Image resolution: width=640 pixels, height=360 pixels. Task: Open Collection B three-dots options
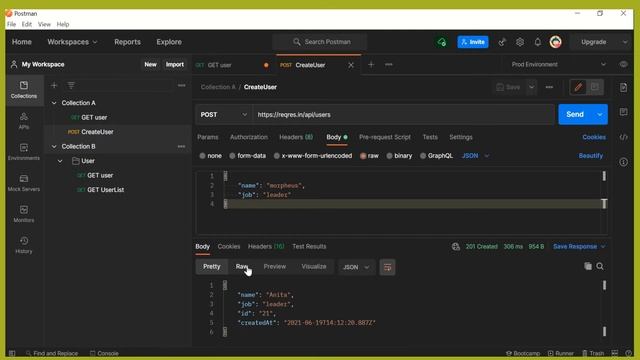coord(181,147)
